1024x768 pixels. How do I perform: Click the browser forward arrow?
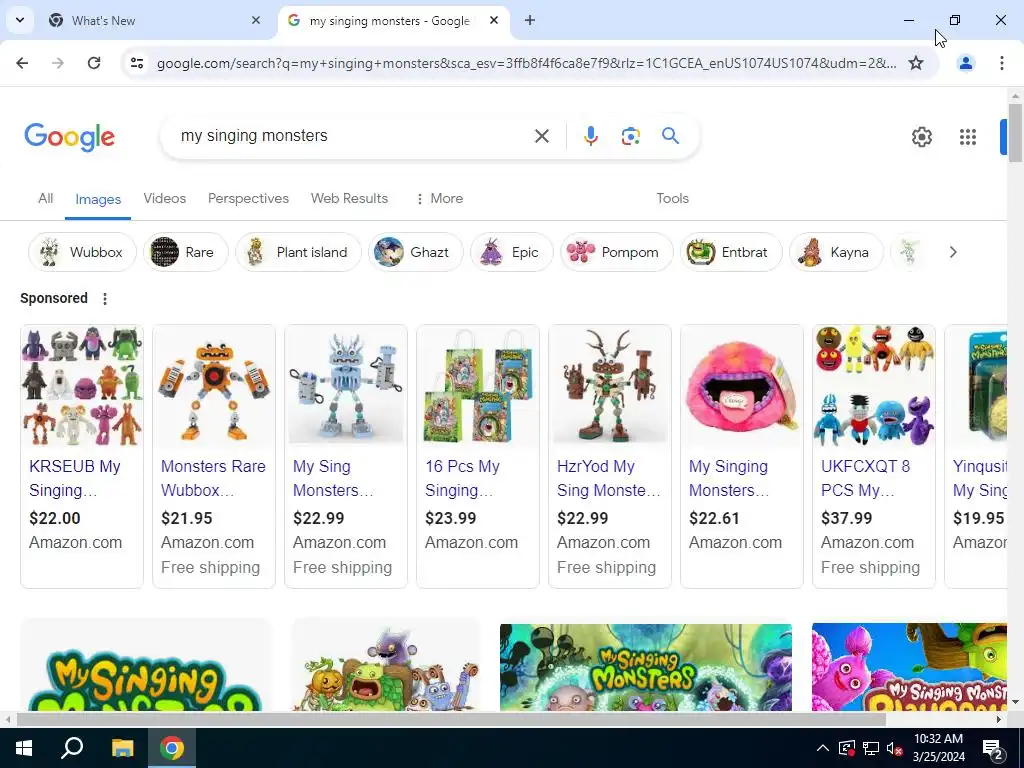58,63
